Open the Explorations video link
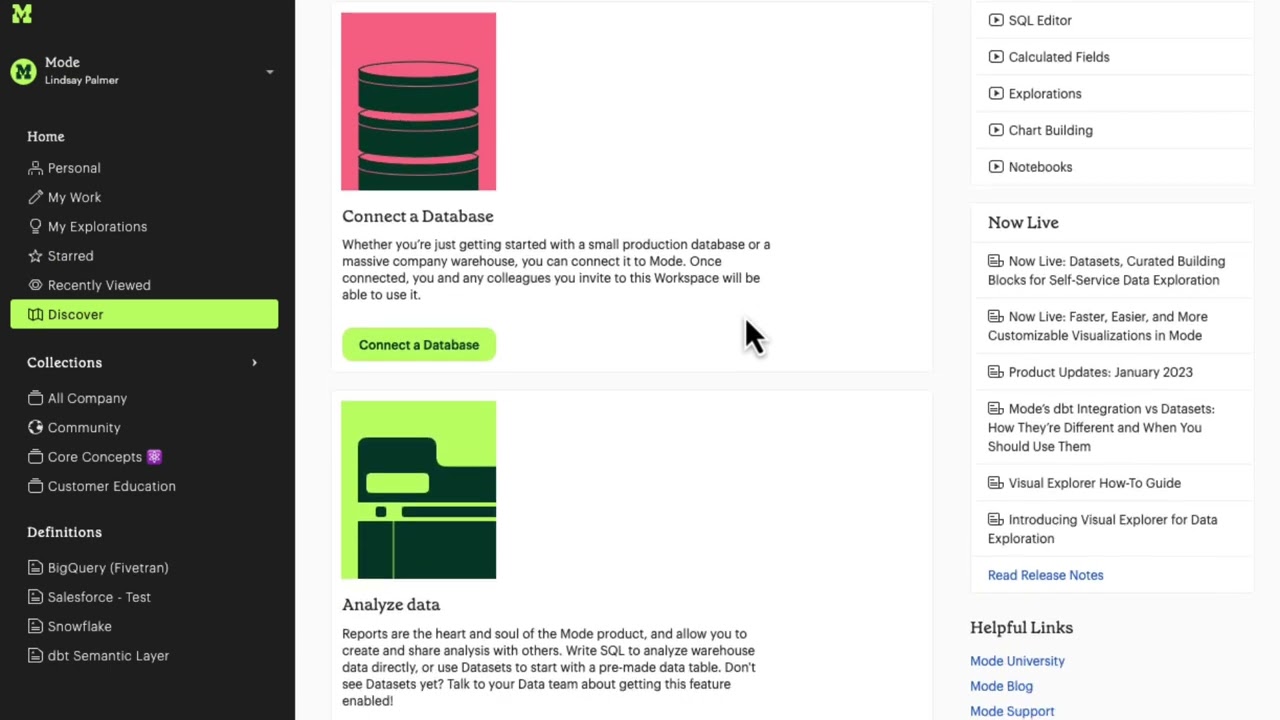The width and height of the screenshot is (1280, 720). coord(1045,94)
